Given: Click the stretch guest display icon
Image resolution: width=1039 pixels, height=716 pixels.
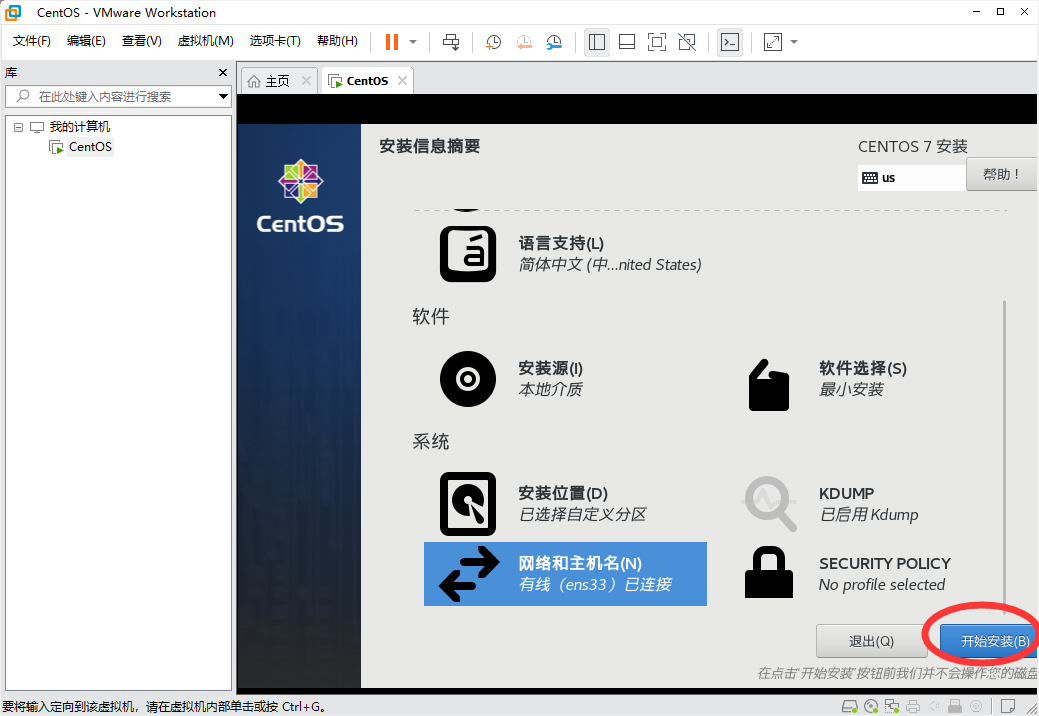Looking at the screenshot, I should pos(773,42).
